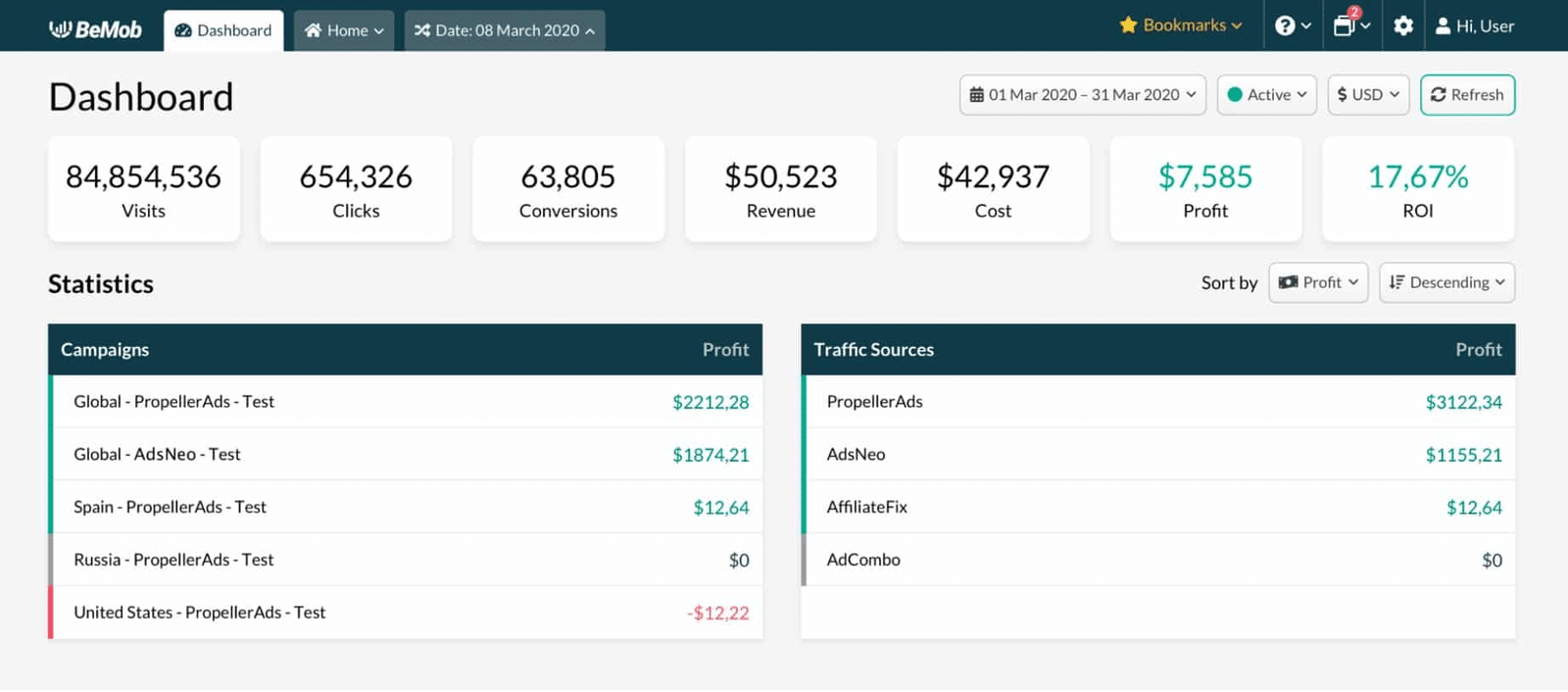Image resolution: width=1568 pixels, height=692 pixels.
Task: Open the Home tab menu
Action: coord(343,30)
